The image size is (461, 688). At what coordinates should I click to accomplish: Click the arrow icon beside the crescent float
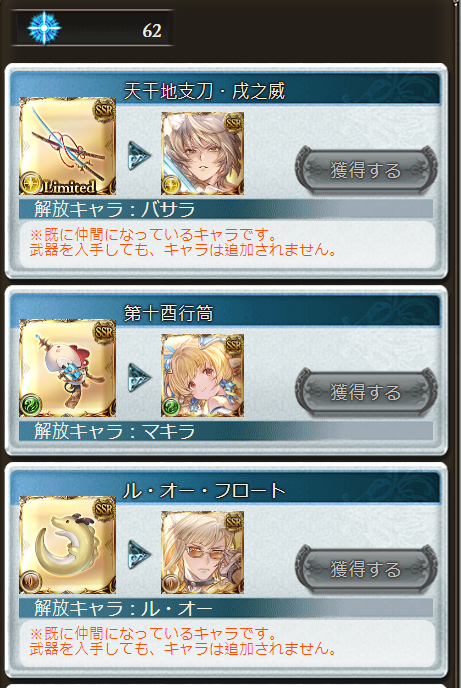point(139,555)
